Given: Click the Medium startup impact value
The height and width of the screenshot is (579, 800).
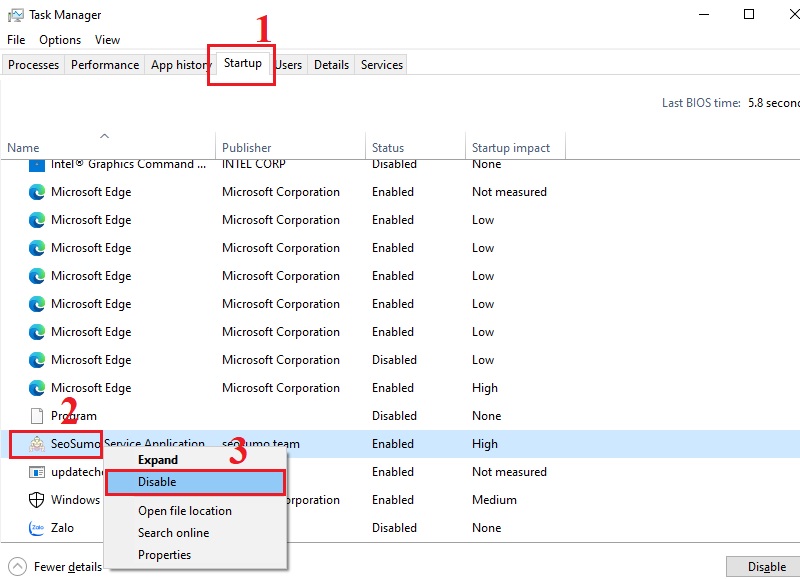Looking at the screenshot, I should click(x=494, y=500).
